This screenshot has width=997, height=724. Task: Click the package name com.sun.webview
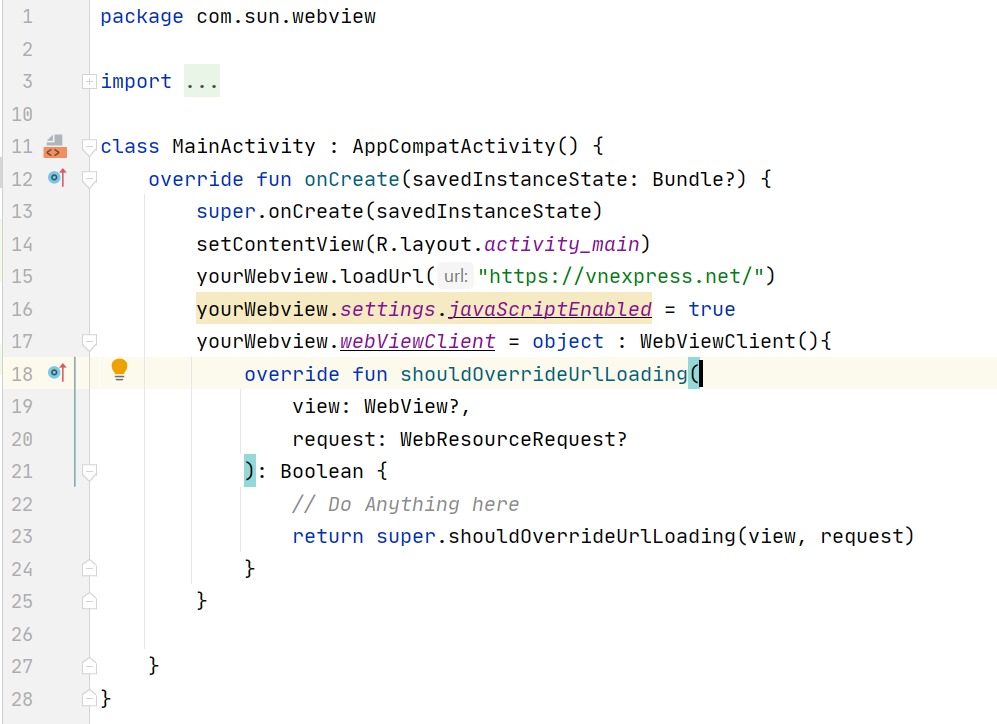286,17
